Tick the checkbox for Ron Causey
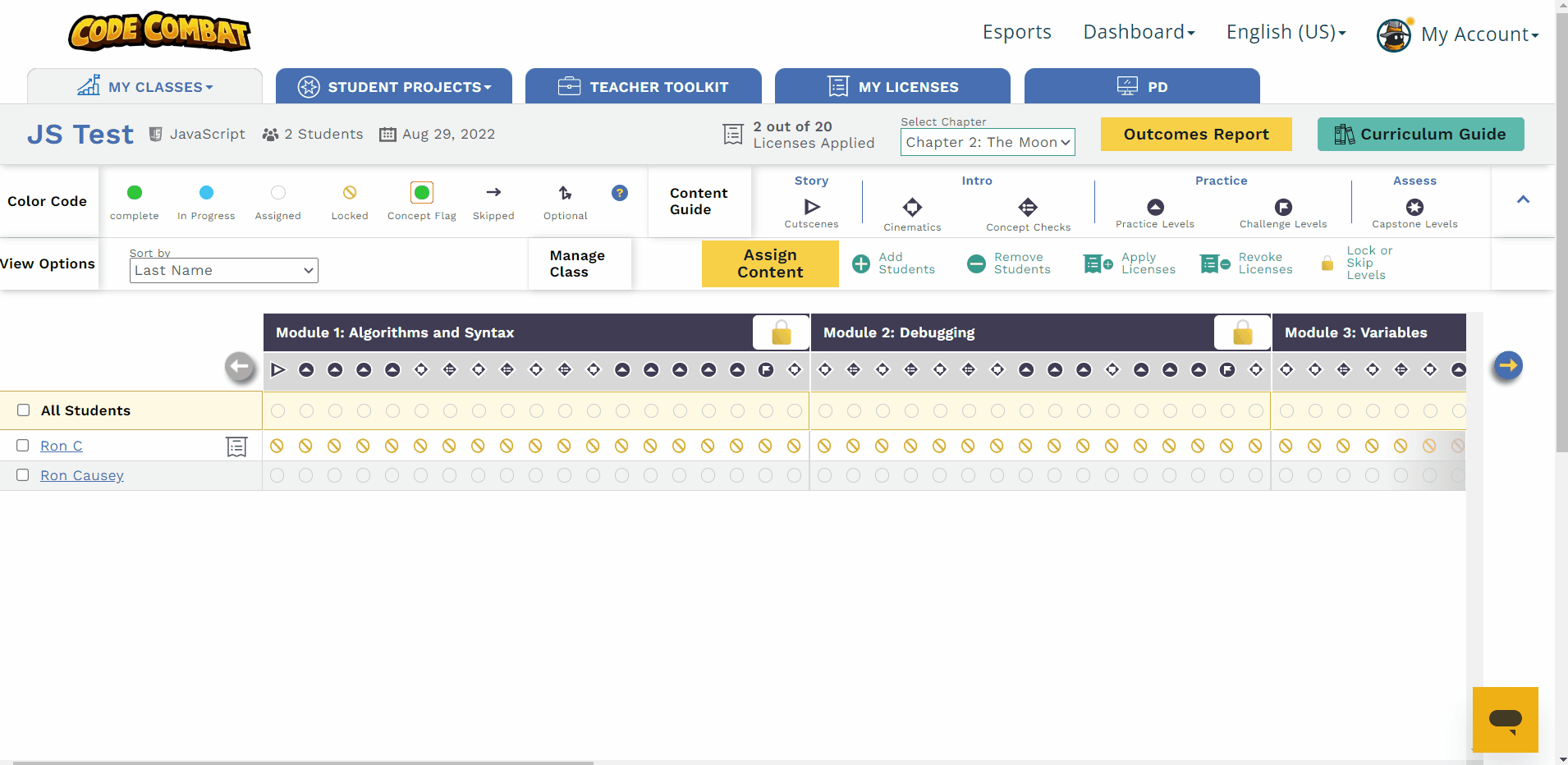This screenshot has width=1568, height=765. tap(23, 475)
